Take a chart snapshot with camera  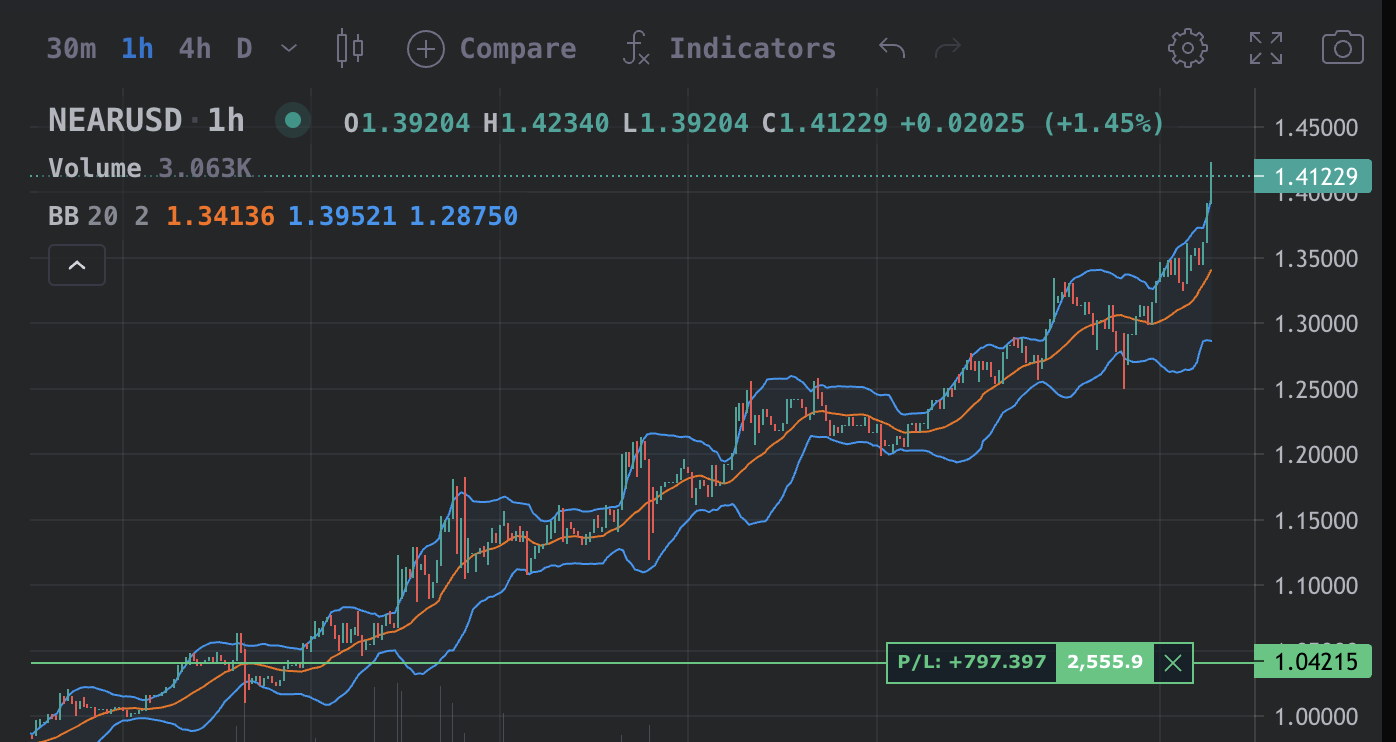pyautogui.click(x=1342, y=48)
